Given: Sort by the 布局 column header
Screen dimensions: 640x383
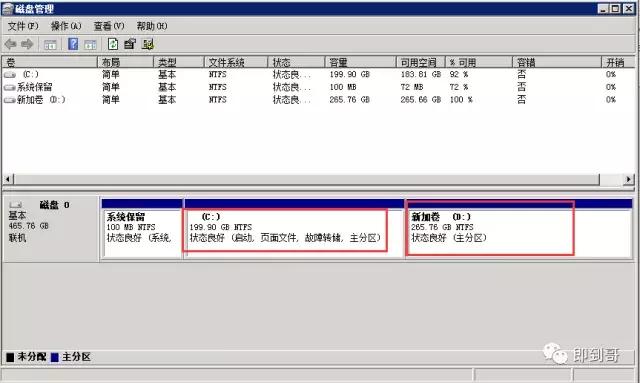Looking at the screenshot, I should 125,62.
